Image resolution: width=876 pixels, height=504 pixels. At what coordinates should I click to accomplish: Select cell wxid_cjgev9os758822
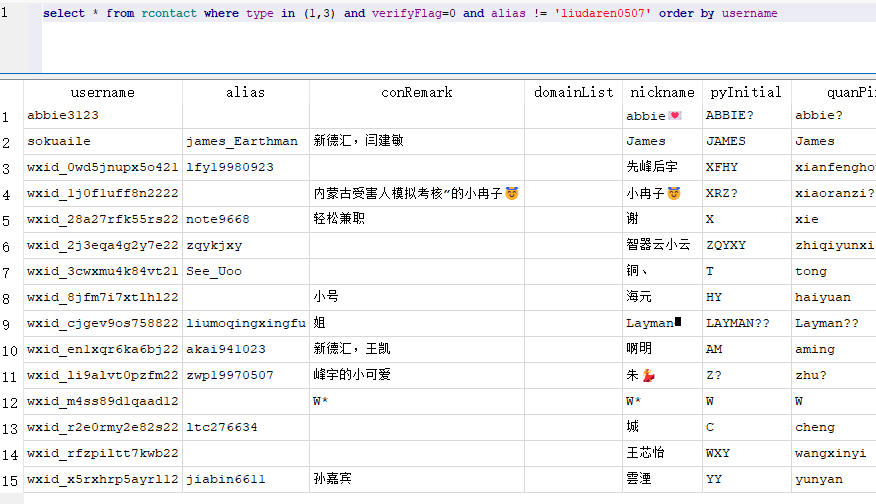click(103, 323)
